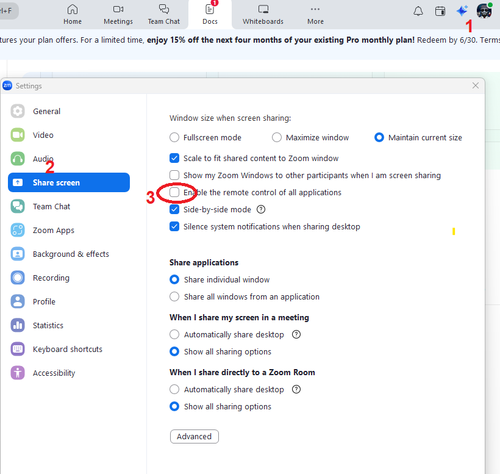The width and height of the screenshot is (500, 474).
Task: Click the Recording circle sidebar icon
Action: click(17, 278)
